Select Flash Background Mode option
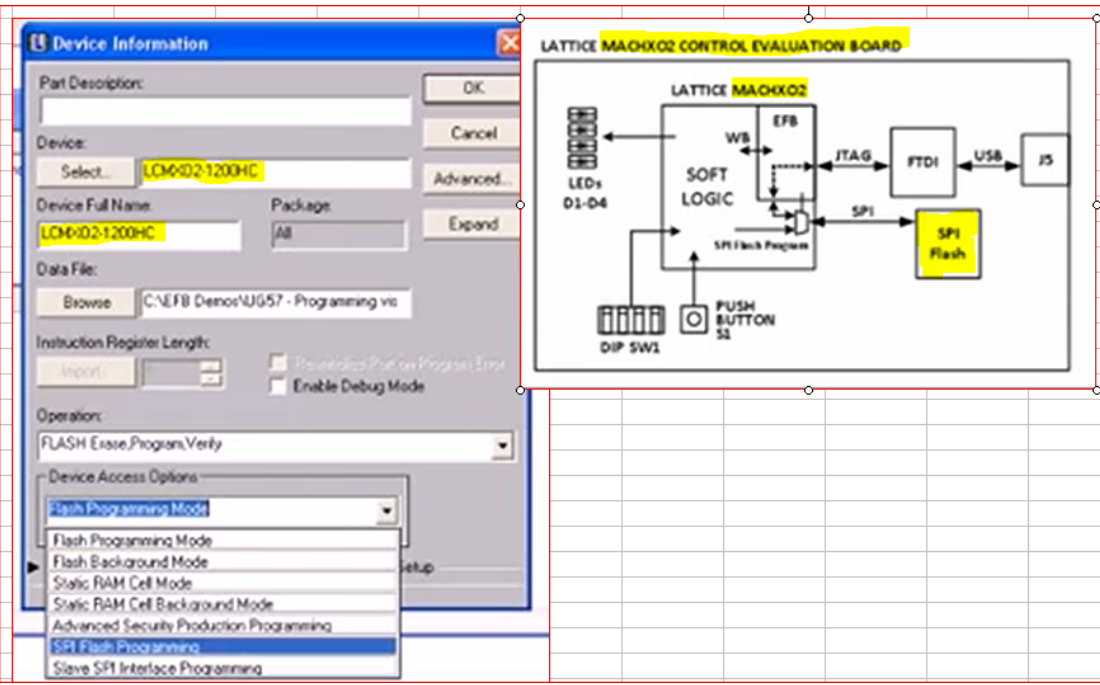Image resolution: width=1100 pixels, height=685 pixels. point(223,561)
